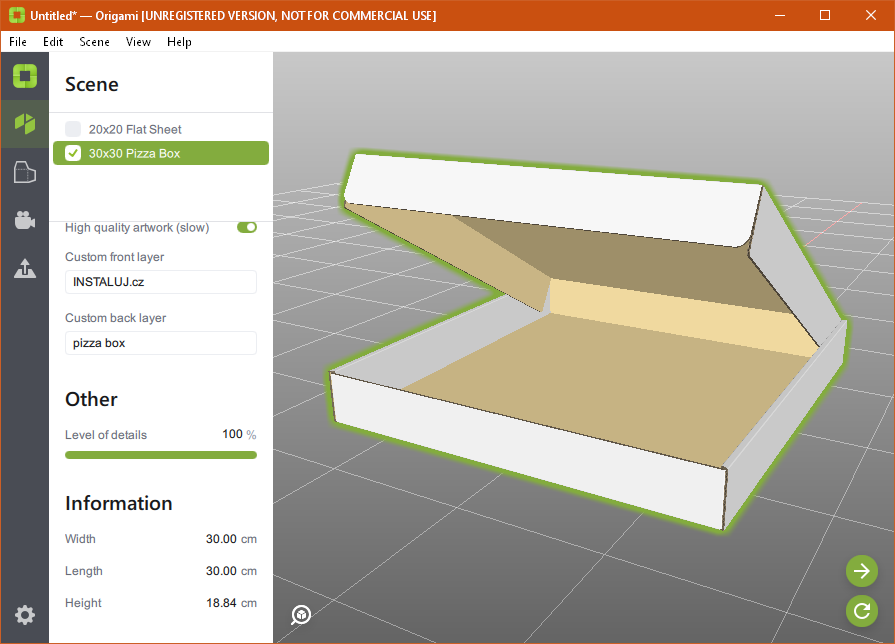Open the File menu
Viewport: 895px width, 644px height.
point(18,42)
